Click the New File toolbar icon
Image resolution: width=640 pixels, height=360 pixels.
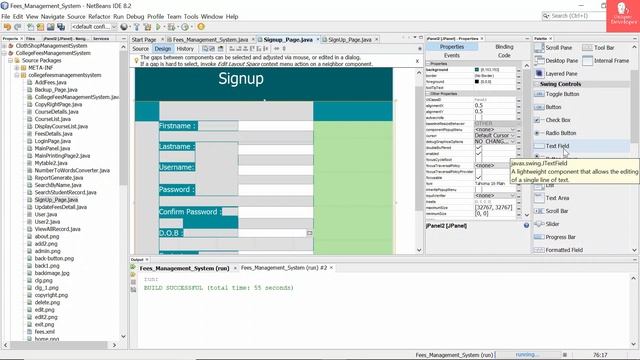click(x=31, y=27)
